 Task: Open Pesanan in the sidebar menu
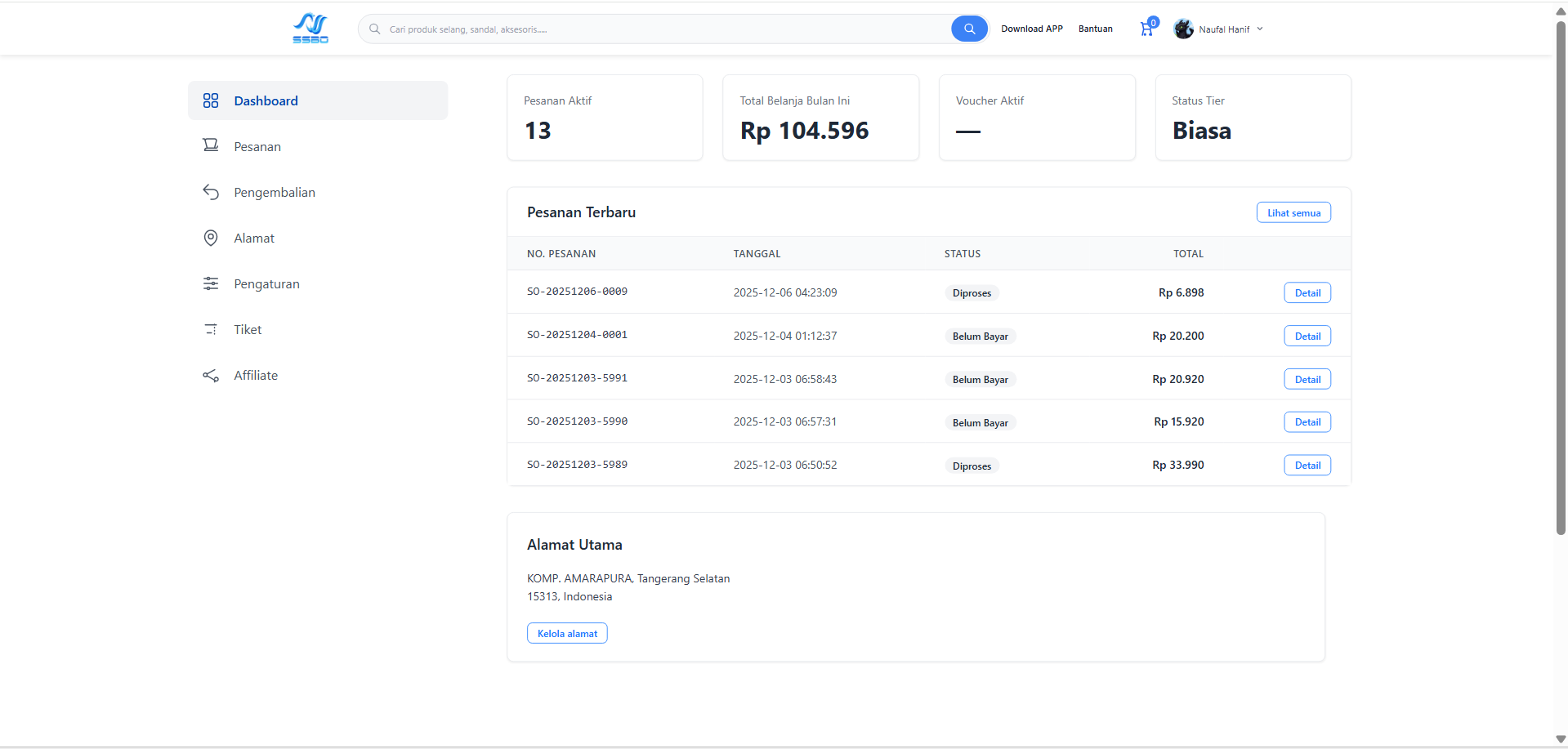pos(257,147)
